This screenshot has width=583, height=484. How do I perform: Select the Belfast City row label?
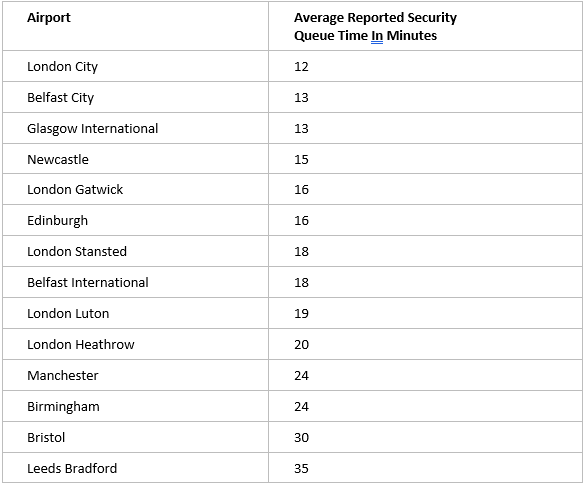pos(61,97)
